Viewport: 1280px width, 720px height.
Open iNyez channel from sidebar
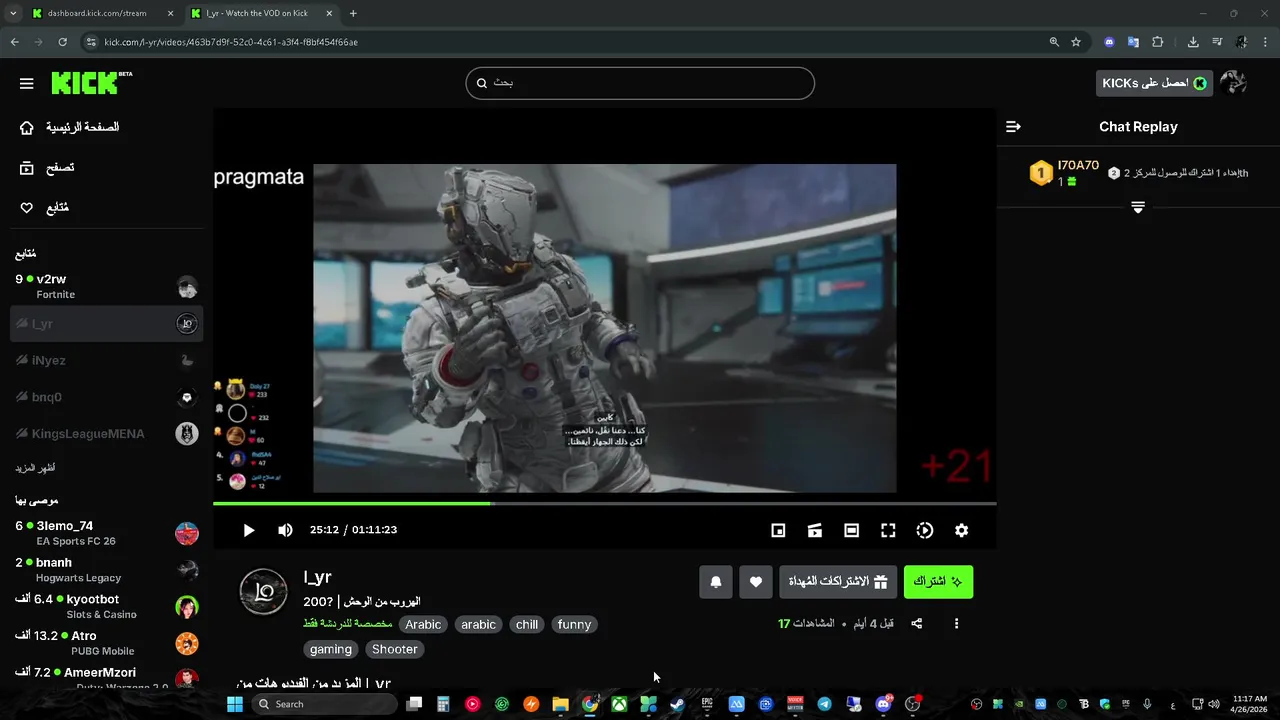coord(106,360)
